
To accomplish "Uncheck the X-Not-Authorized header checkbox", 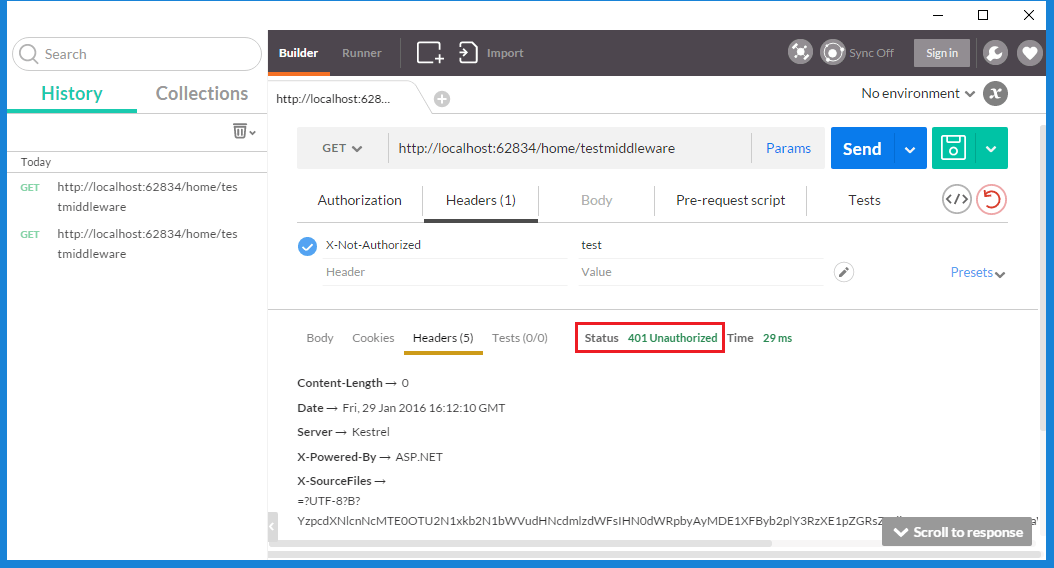I will (307, 247).
